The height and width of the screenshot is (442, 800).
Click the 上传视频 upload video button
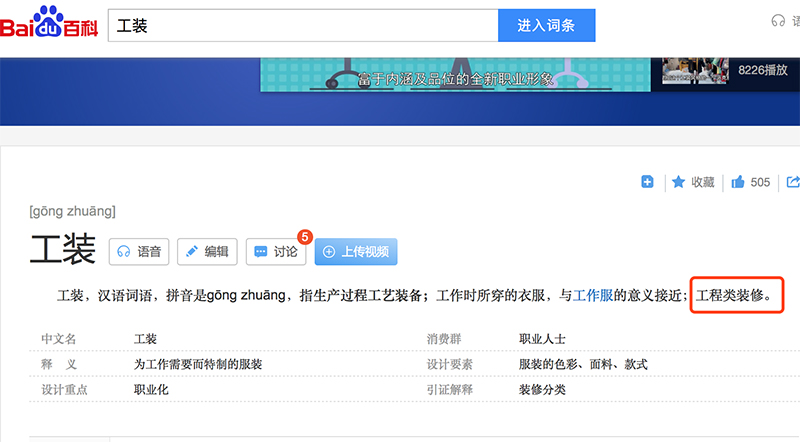click(x=355, y=252)
